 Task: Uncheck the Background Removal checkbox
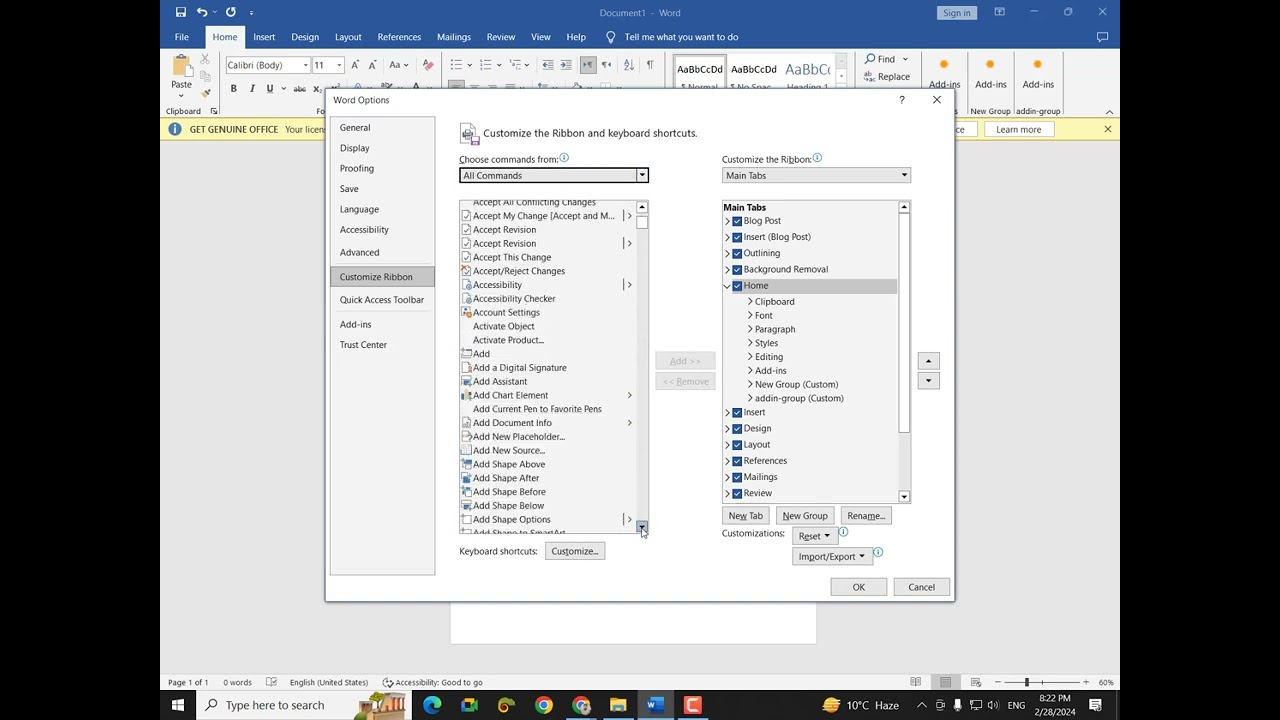[x=737, y=269]
